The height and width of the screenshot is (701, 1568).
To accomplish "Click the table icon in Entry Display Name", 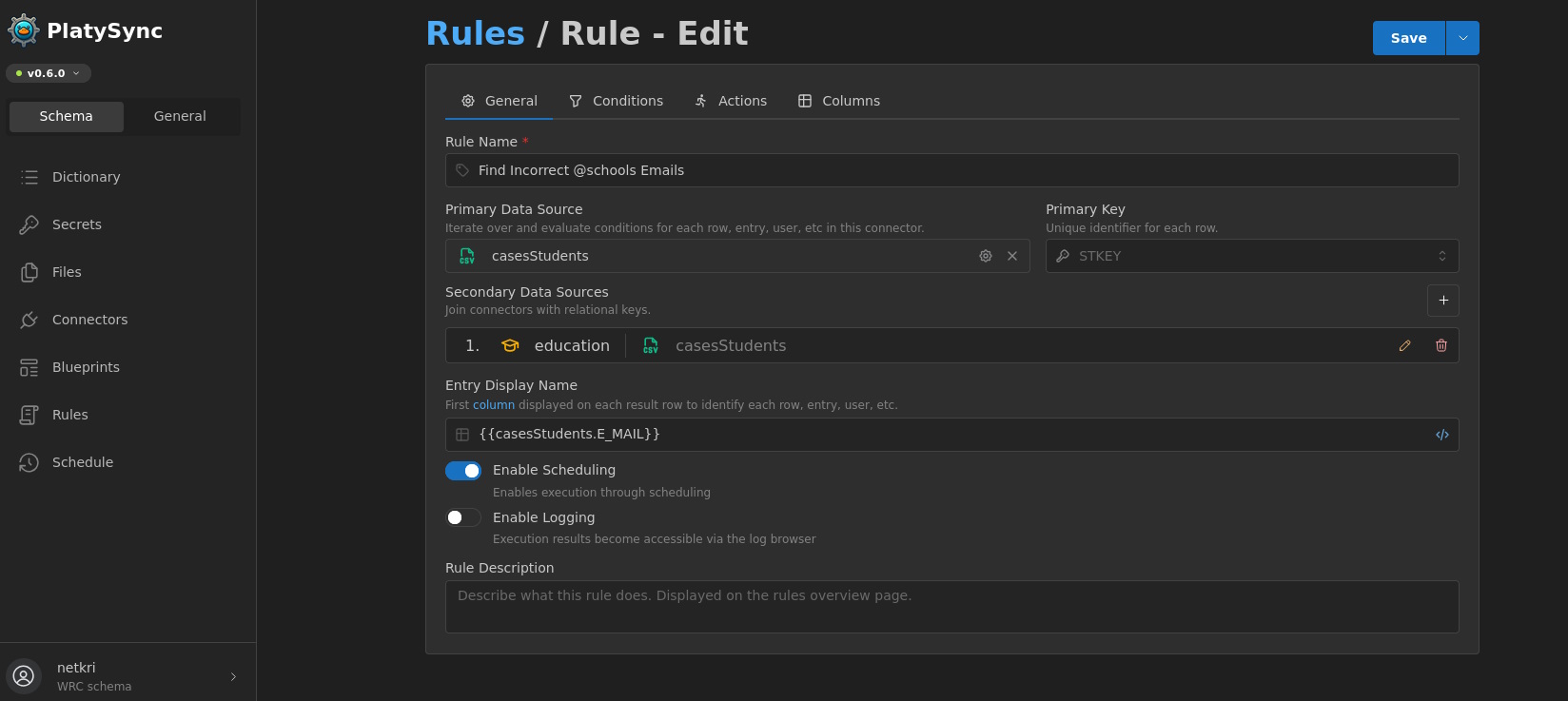I will (462, 435).
